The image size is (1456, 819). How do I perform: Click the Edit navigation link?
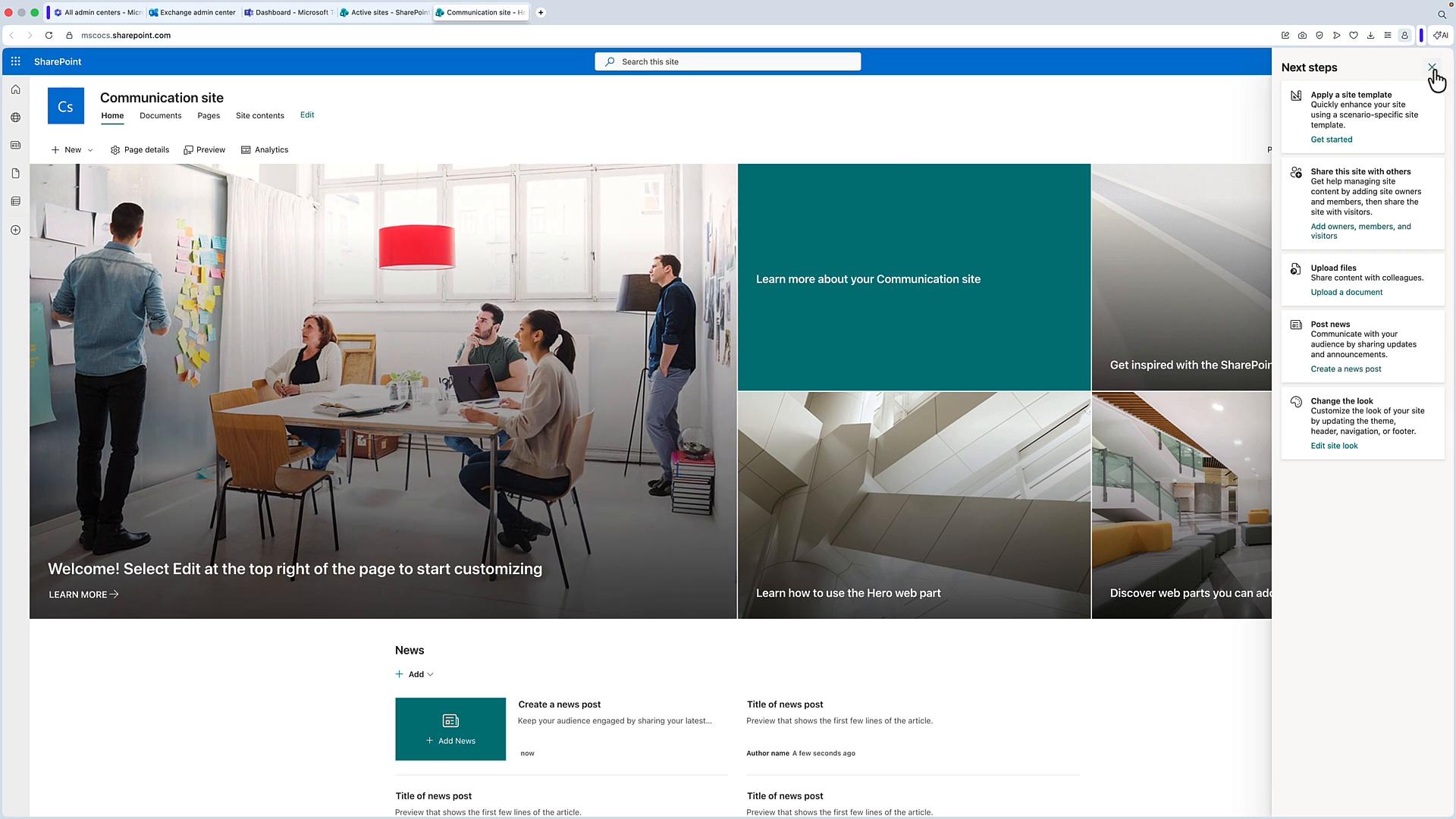click(x=307, y=115)
